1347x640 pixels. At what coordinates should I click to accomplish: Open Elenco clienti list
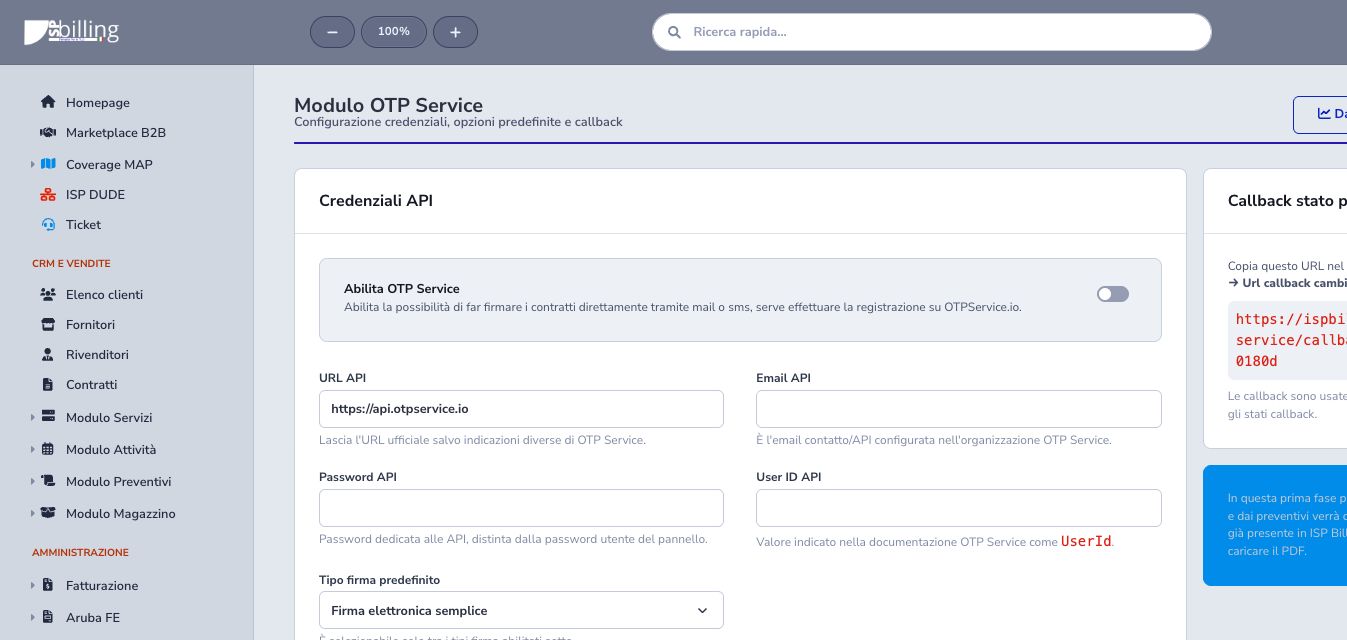pos(104,294)
